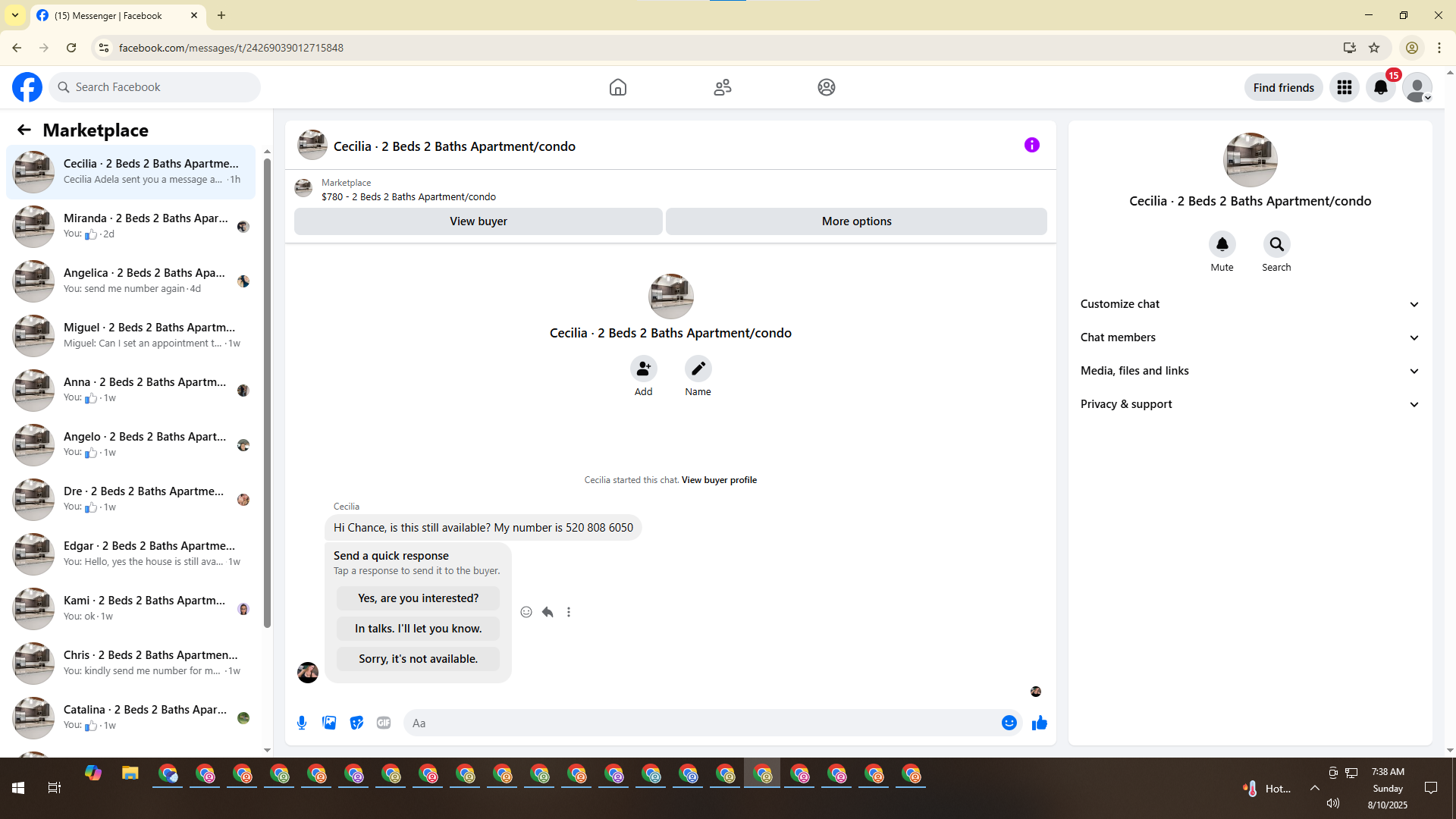Image resolution: width=1456 pixels, height=819 pixels.
Task: Go to the Facebook Home tab
Action: (617, 87)
